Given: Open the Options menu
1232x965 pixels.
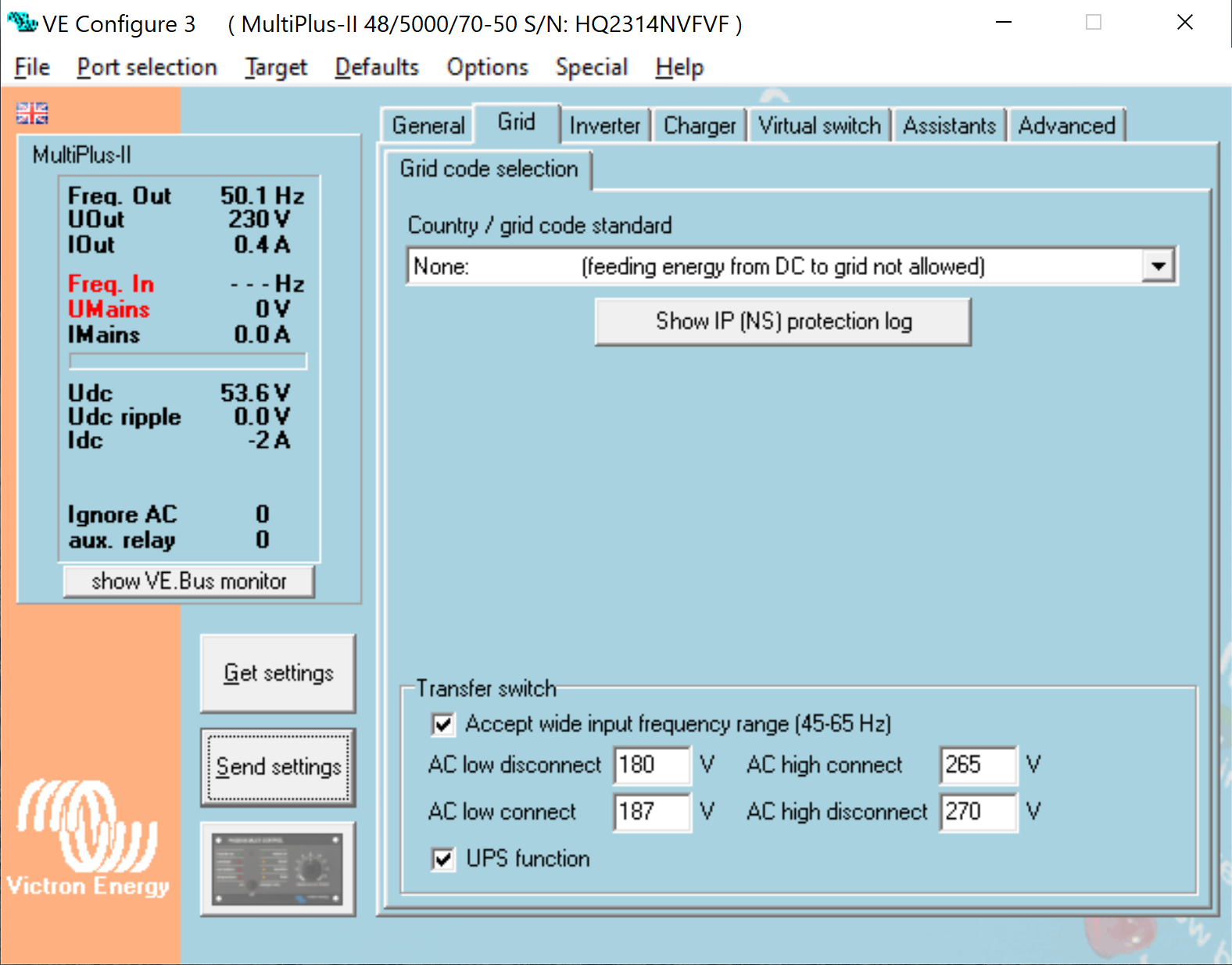Looking at the screenshot, I should point(488,67).
